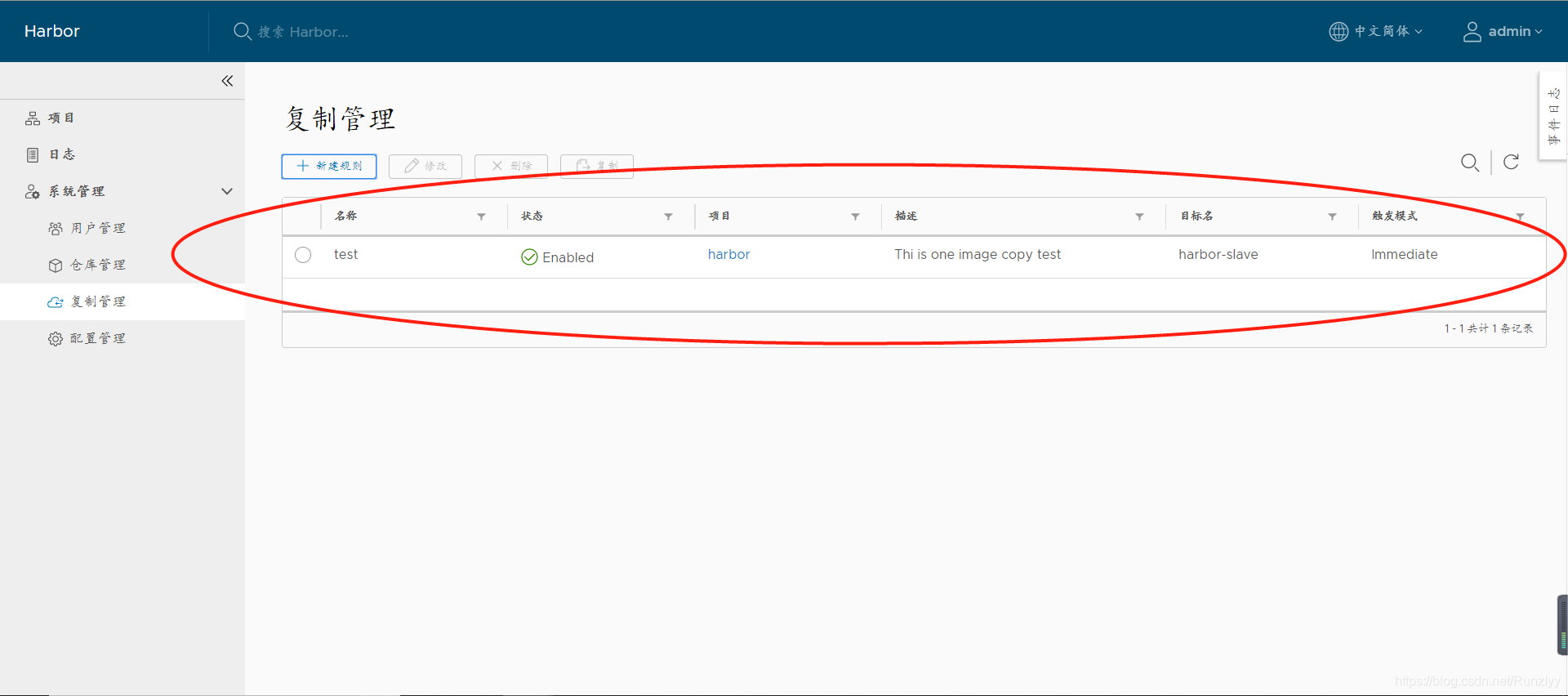Viewport: 1568px width, 696px height.
Task: Click the 删除 delete button
Action: pos(511,166)
